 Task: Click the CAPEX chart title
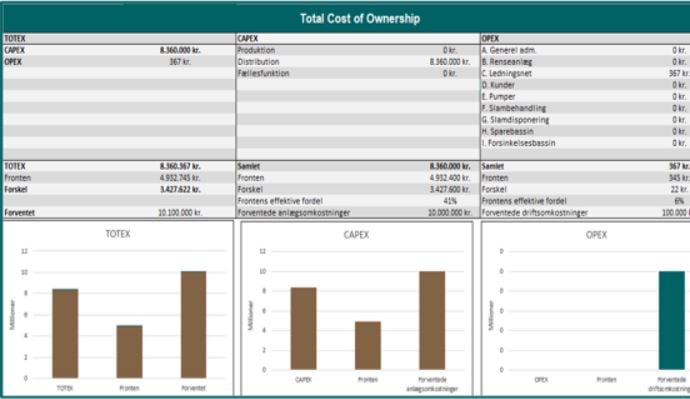pyautogui.click(x=356, y=235)
